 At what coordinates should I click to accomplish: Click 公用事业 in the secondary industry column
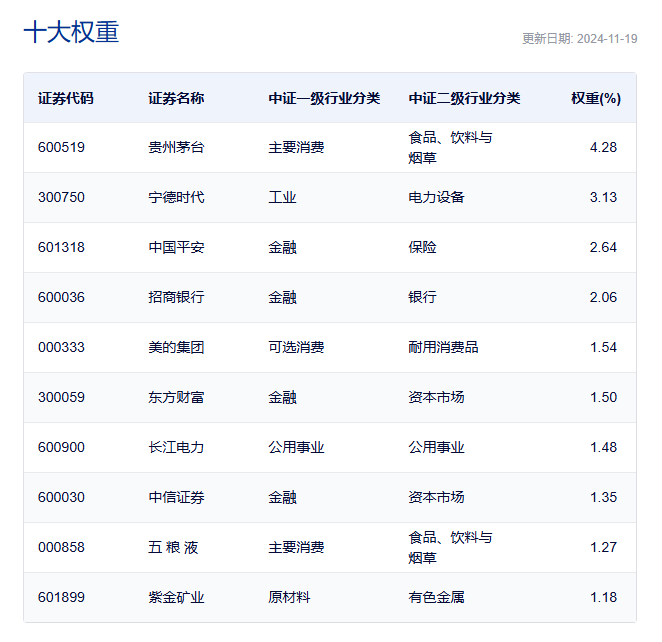point(436,447)
